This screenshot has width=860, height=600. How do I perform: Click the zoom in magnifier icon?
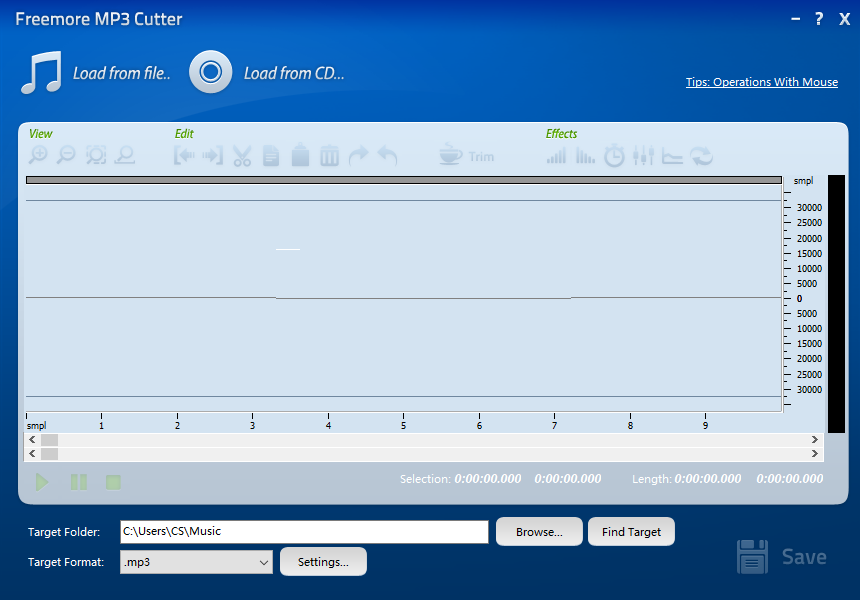point(38,155)
